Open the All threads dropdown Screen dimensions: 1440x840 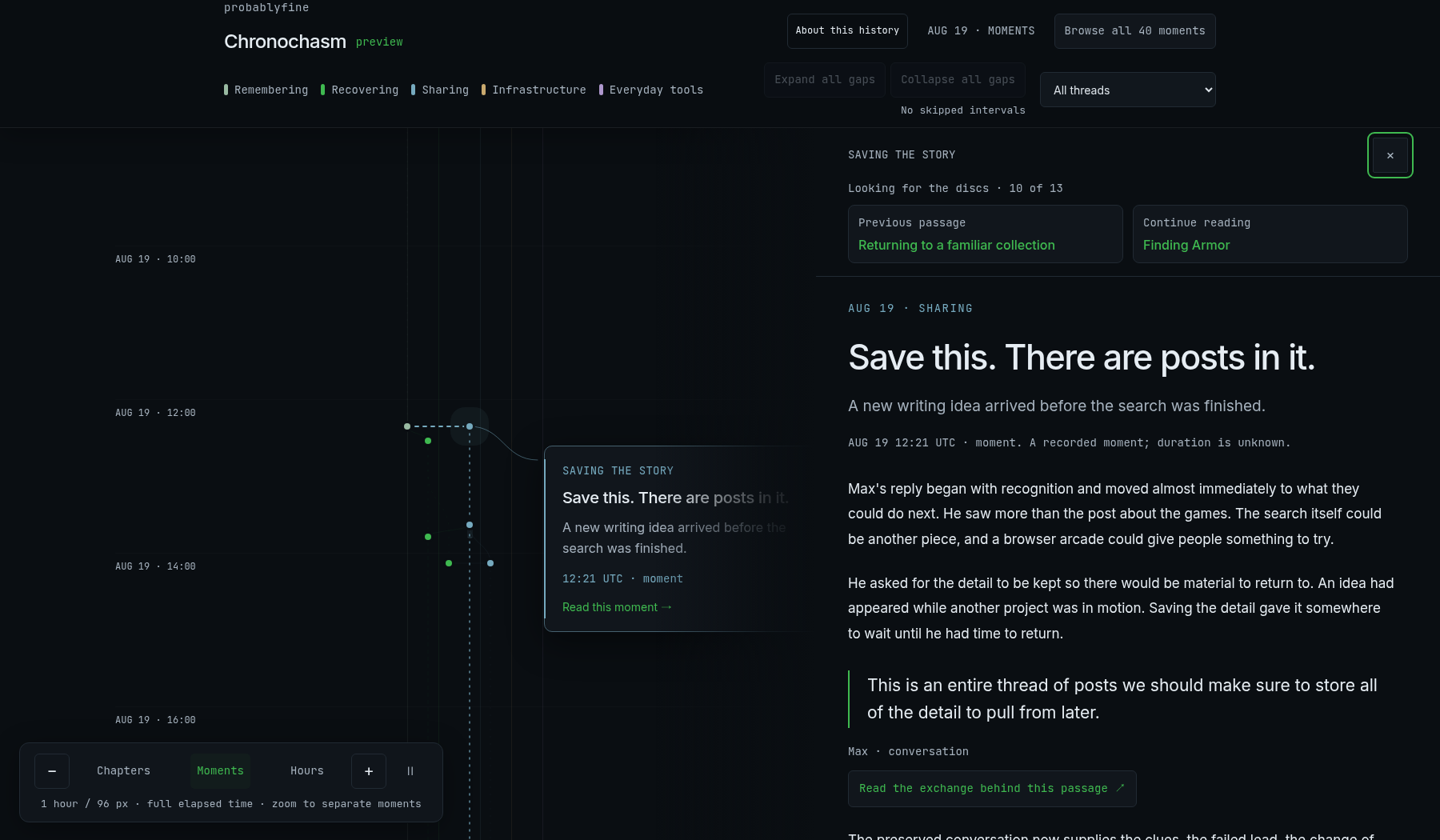click(1128, 90)
